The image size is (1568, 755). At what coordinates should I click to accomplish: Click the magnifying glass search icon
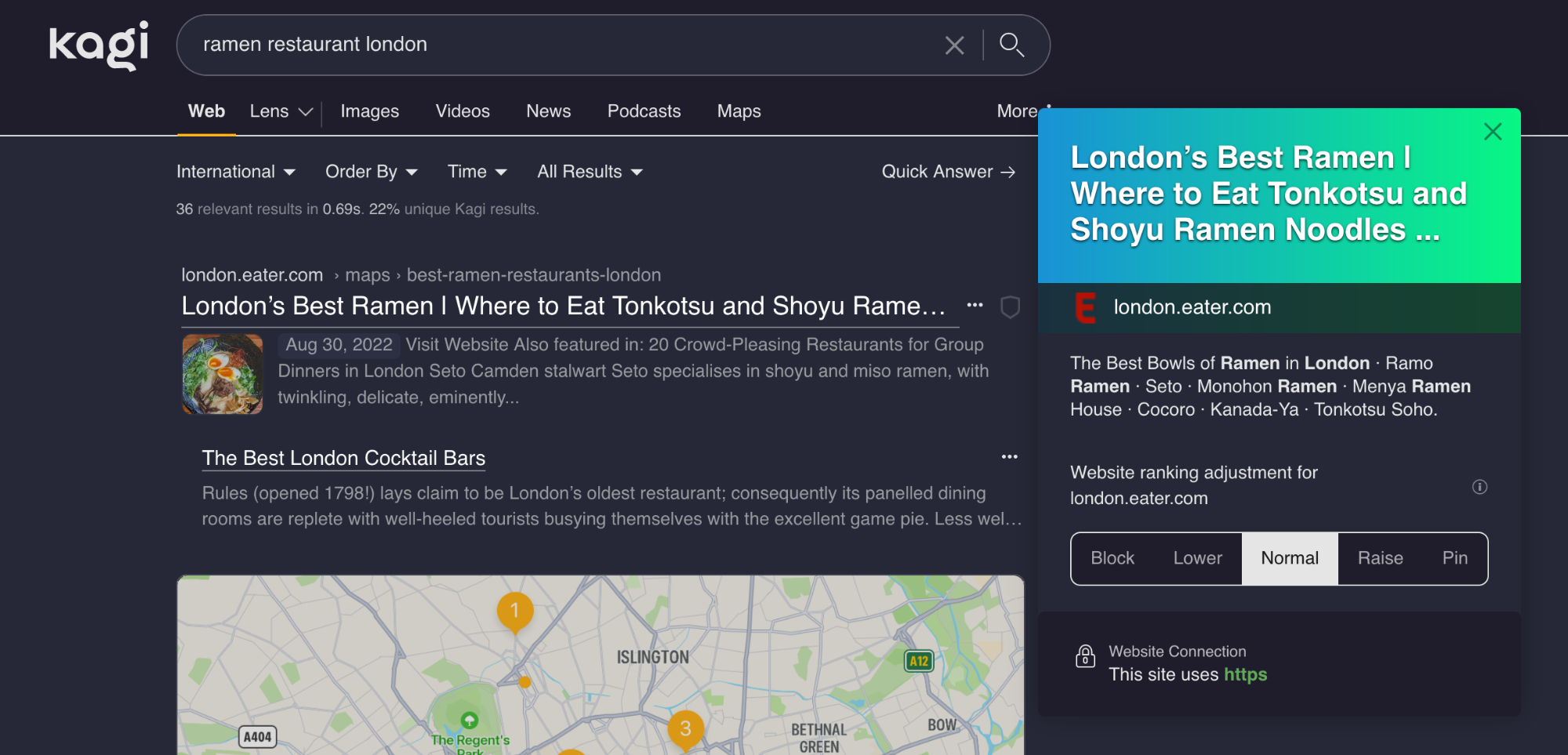coord(1011,45)
